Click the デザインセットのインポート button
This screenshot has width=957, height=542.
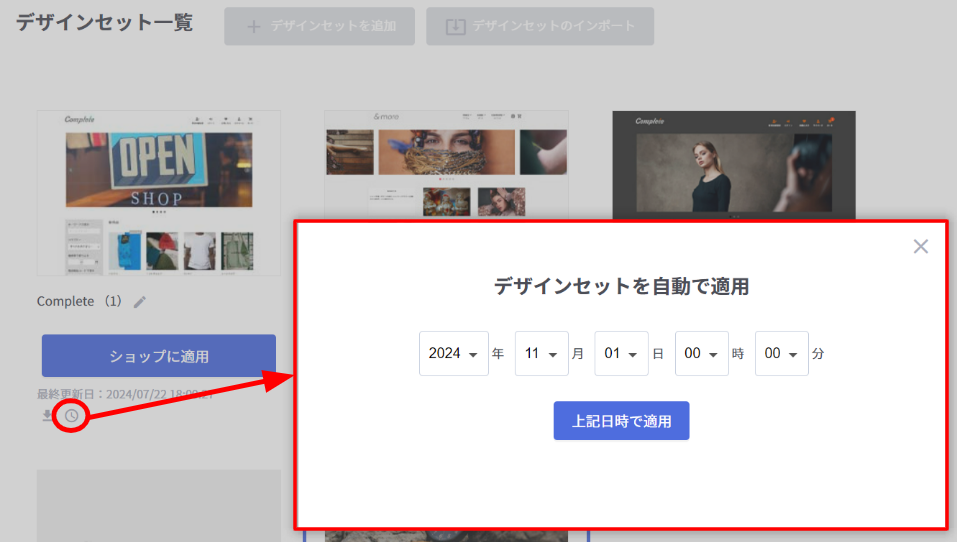pos(540,26)
